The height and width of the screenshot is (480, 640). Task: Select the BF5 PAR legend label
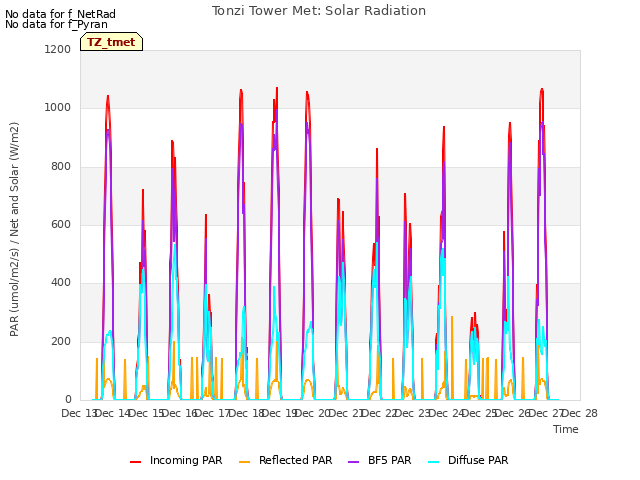pyautogui.click(x=389, y=460)
